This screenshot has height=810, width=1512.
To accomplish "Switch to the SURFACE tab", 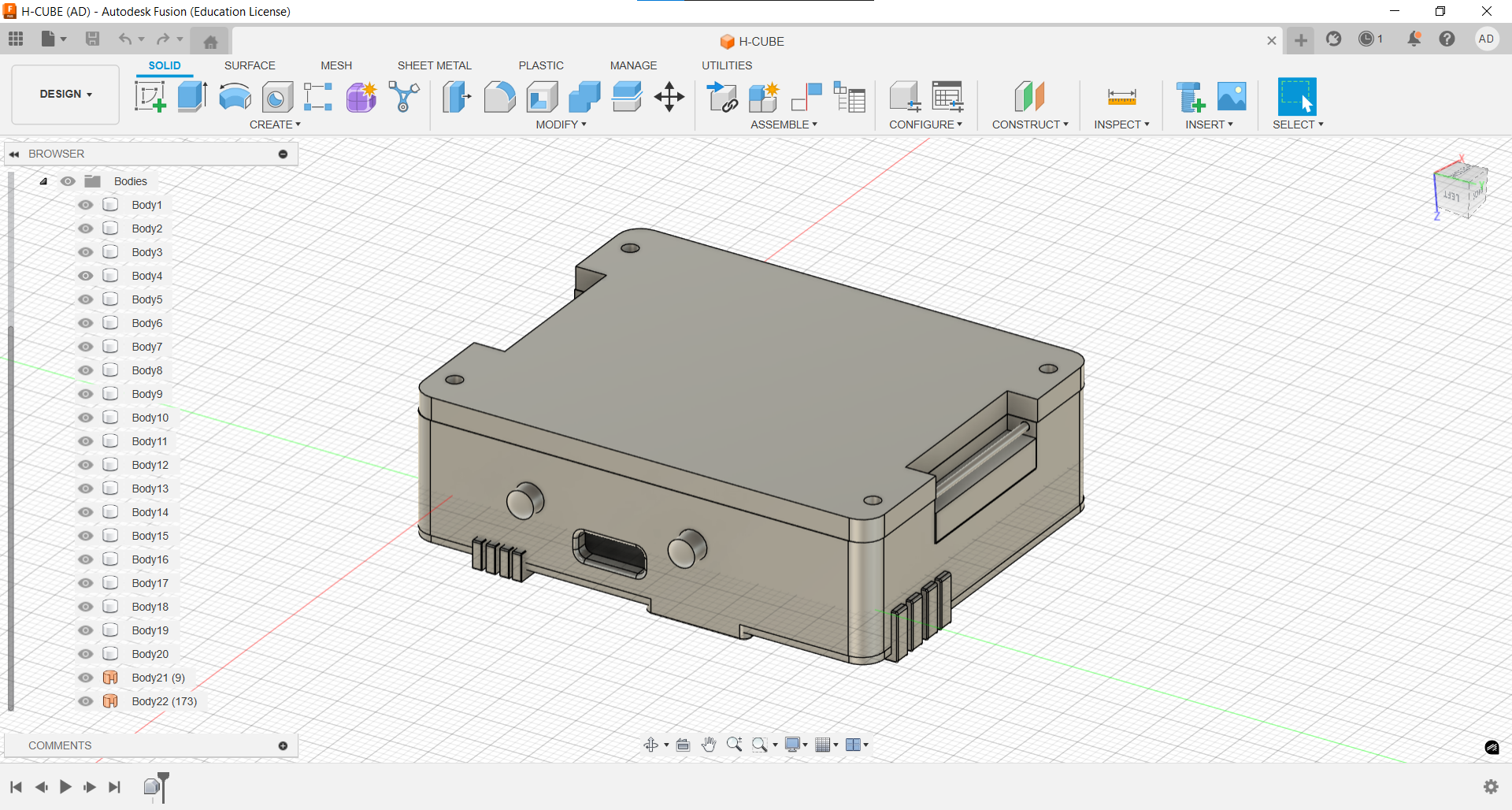I will tap(250, 65).
